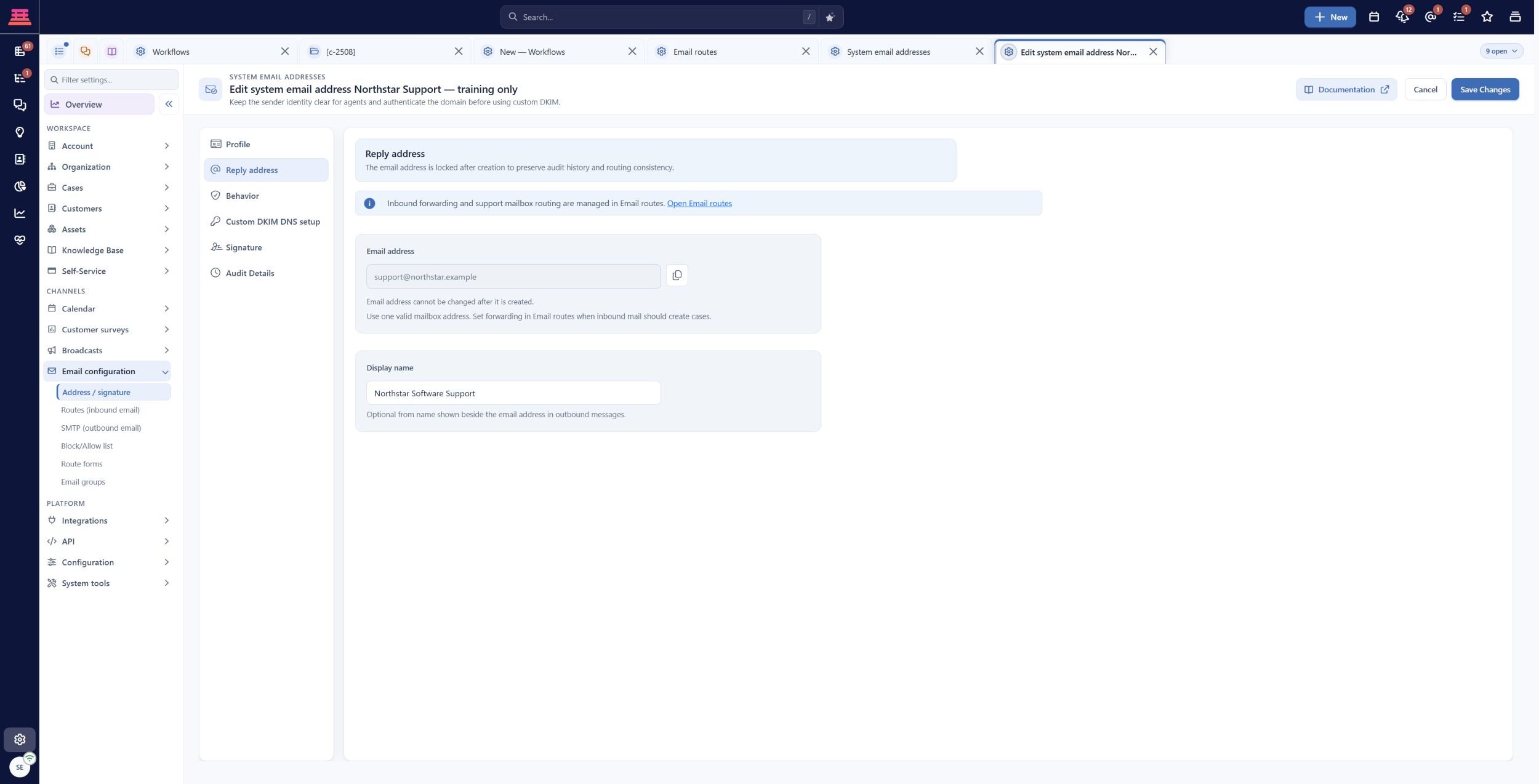Open notifications bell with 12 badge

[1402, 17]
